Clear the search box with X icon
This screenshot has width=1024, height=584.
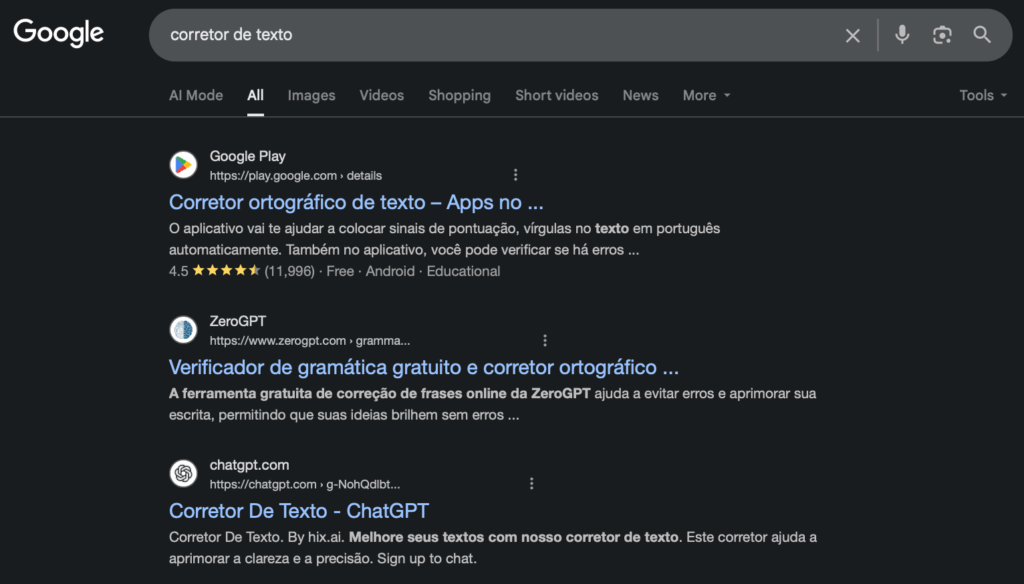[852, 35]
